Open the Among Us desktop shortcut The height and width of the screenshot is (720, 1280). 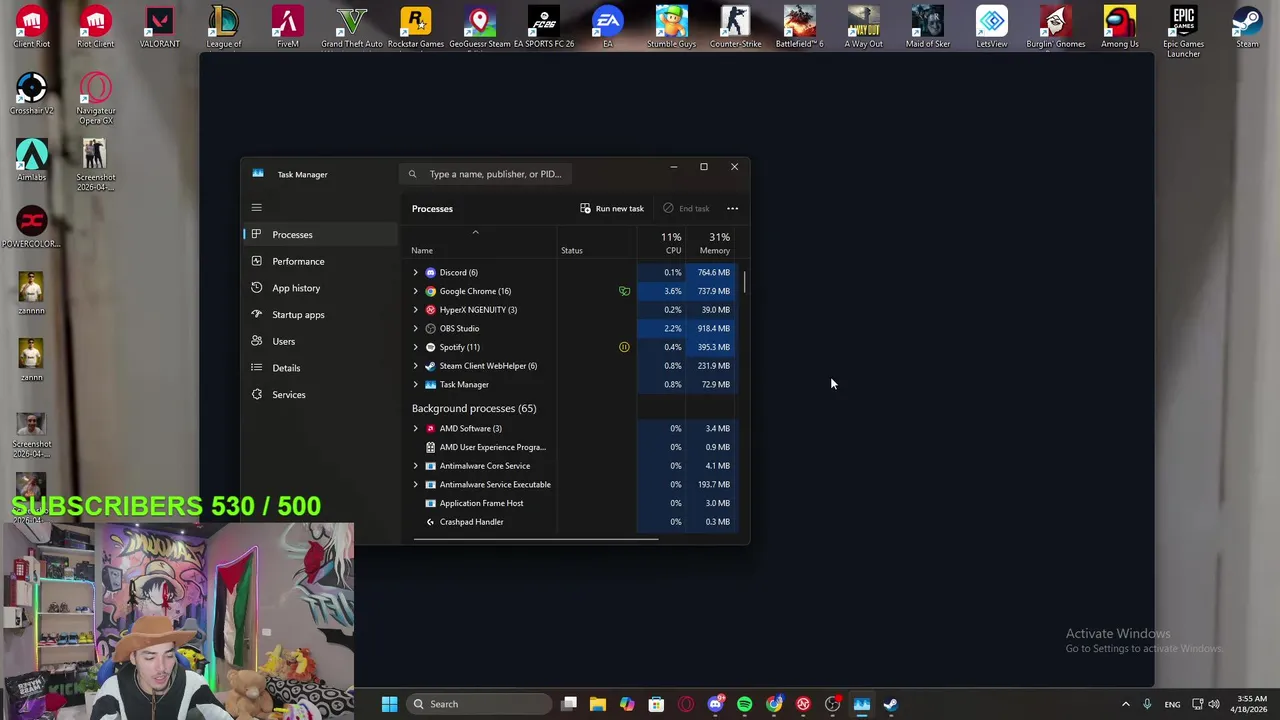point(1120,27)
